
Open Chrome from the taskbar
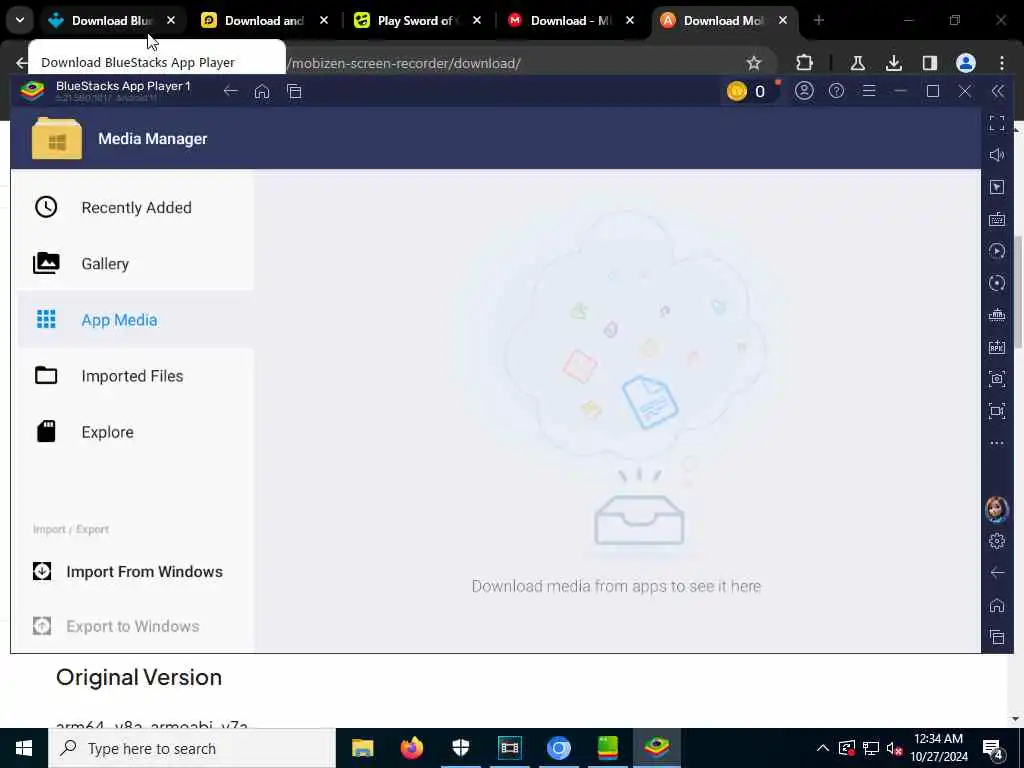558,748
